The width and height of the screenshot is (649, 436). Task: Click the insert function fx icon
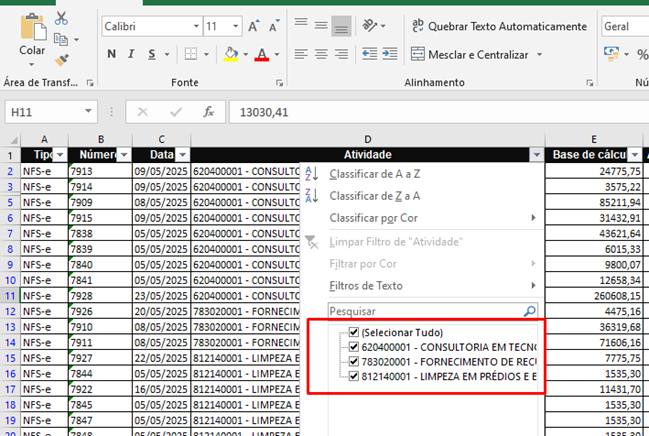point(209,112)
